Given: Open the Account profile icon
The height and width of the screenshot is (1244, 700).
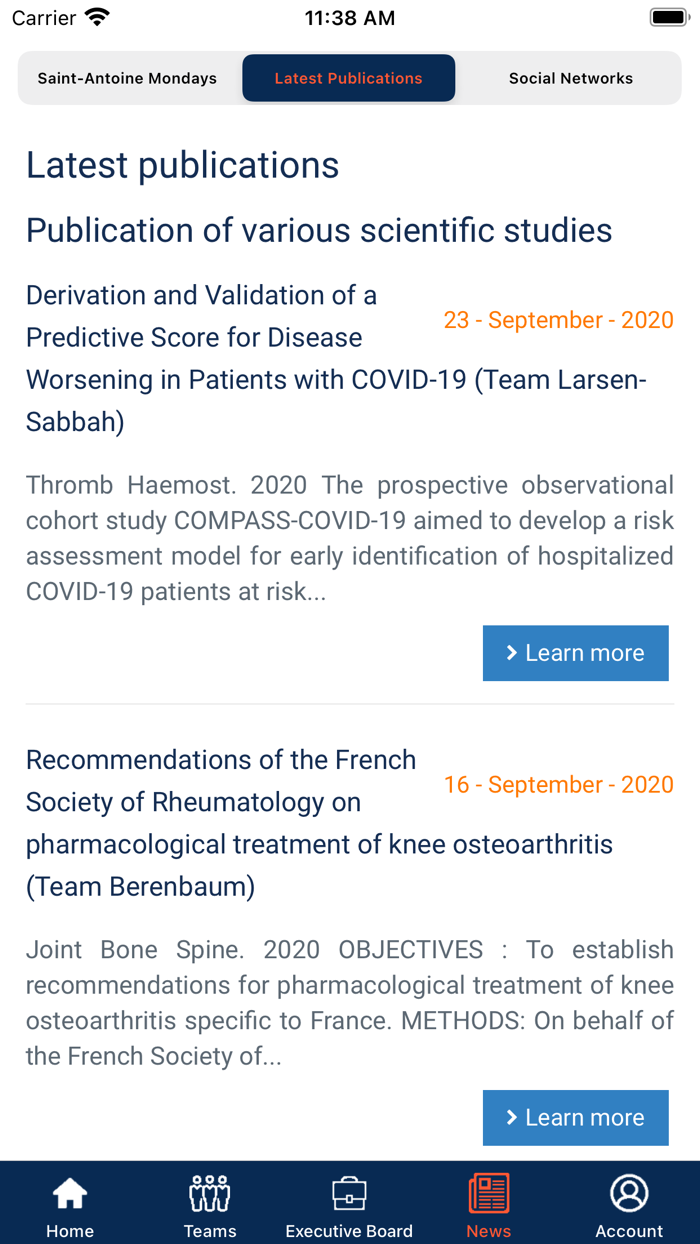Looking at the screenshot, I should coord(629,1193).
